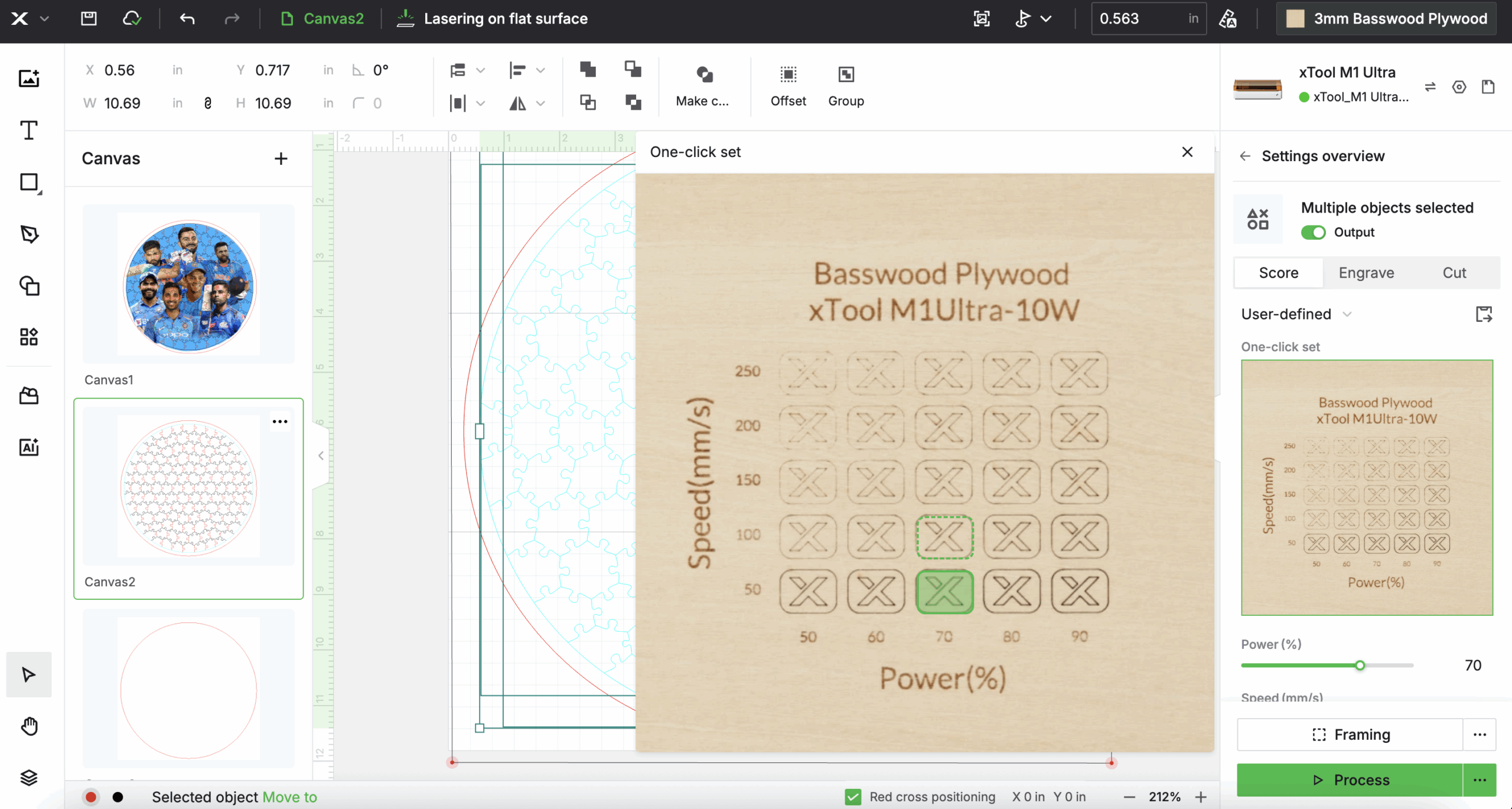
Task: Select the Hand pan tool
Action: (x=28, y=726)
